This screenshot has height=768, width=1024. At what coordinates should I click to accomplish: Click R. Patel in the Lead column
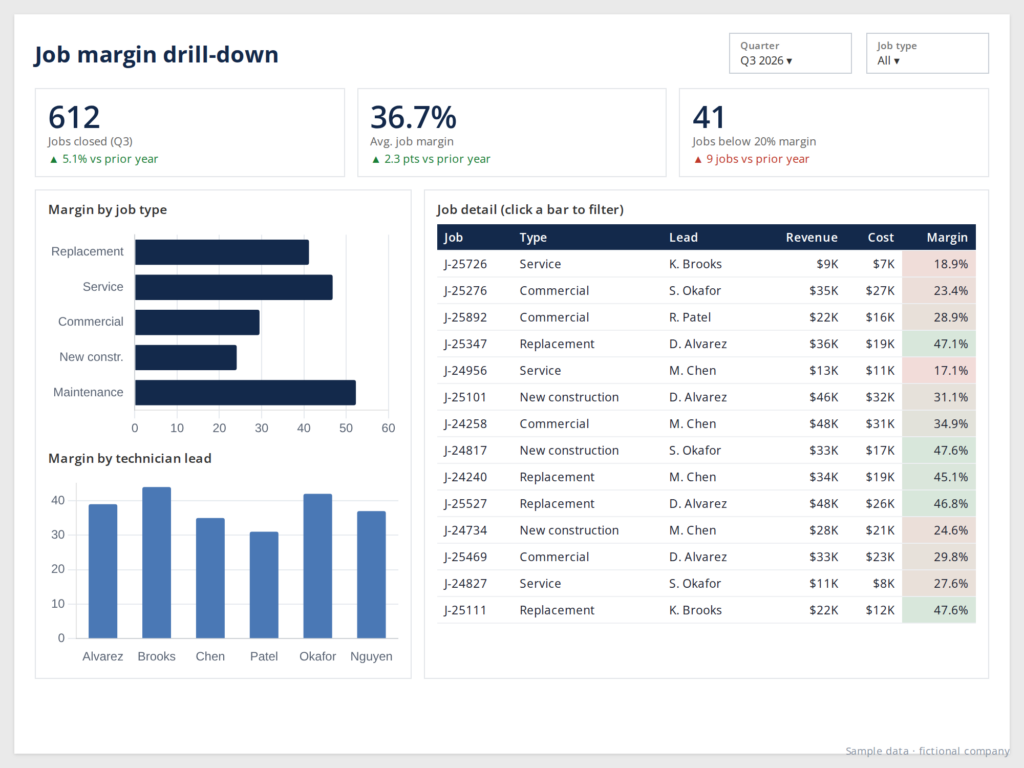click(690, 317)
